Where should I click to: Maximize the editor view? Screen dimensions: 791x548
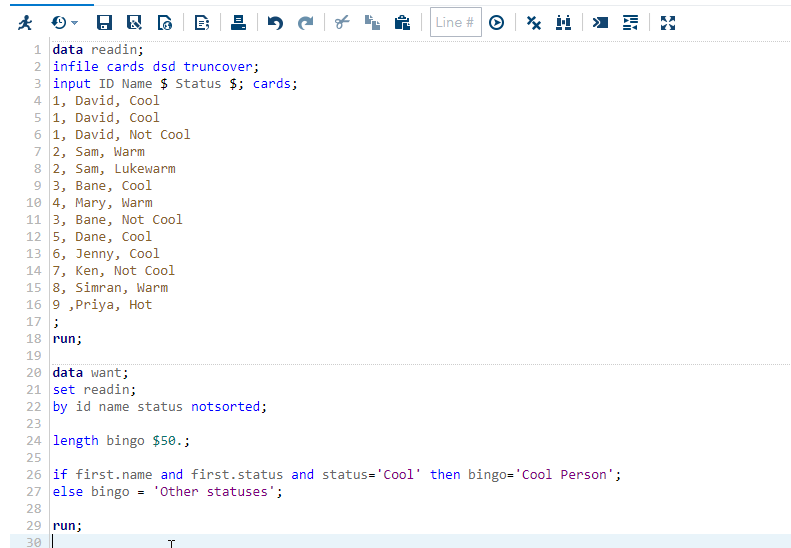(668, 22)
